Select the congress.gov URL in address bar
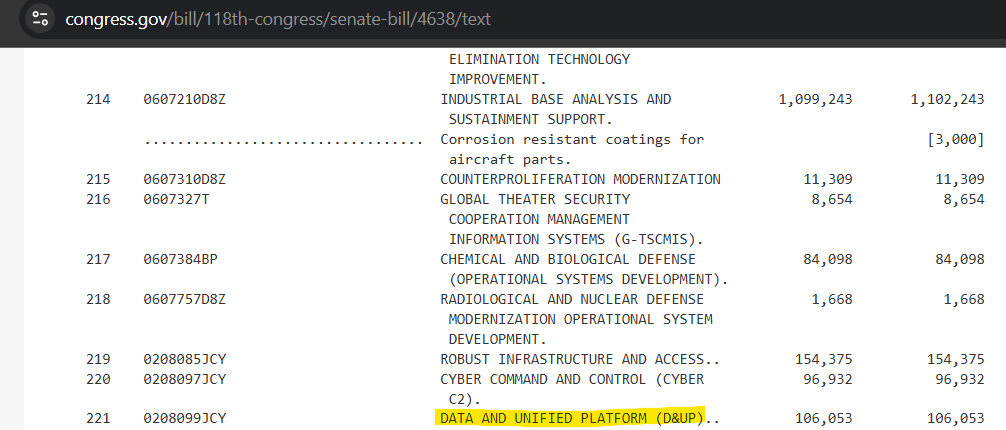This screenshot has width=1006, height=430. pos(278,19)
